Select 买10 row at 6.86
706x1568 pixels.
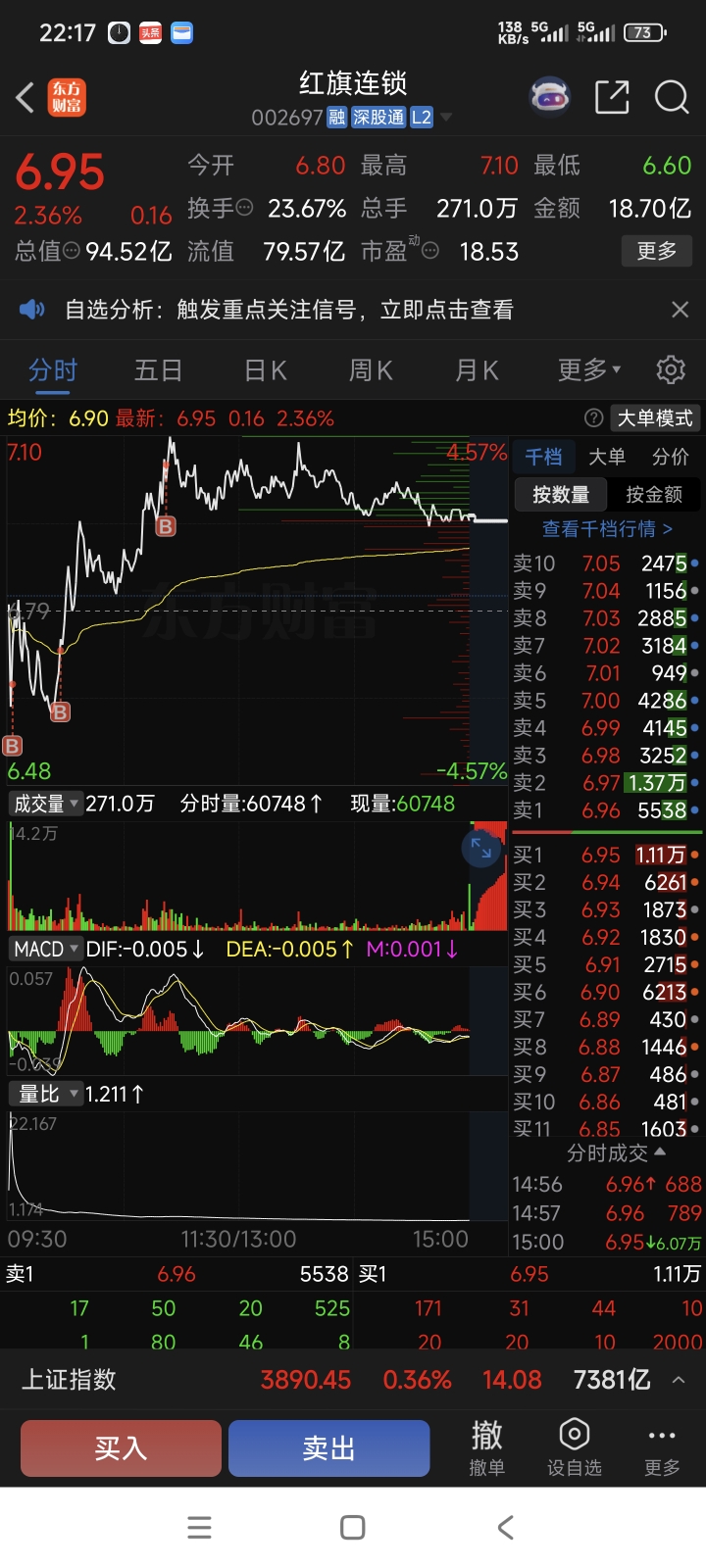[x=606, y=1102]
